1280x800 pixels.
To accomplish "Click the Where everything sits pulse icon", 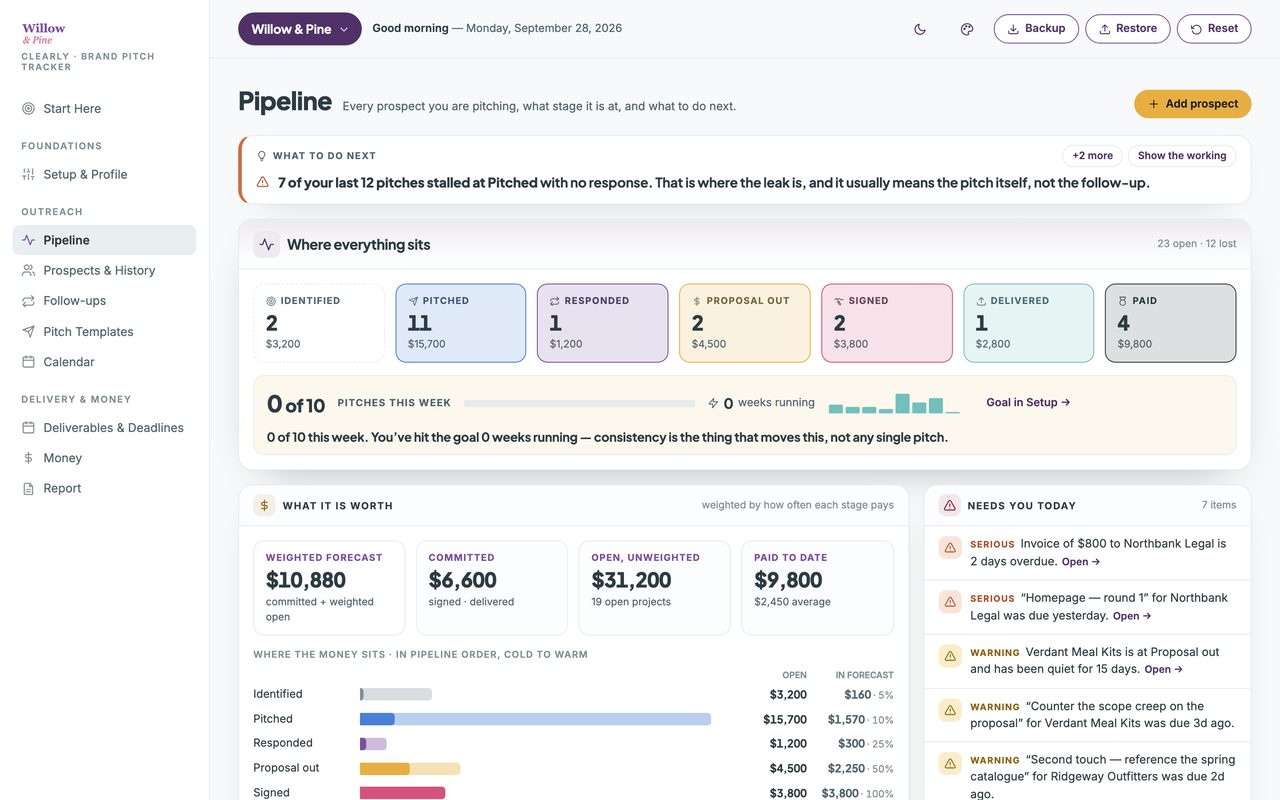I will pyautogui.click(x=266, y=244).
